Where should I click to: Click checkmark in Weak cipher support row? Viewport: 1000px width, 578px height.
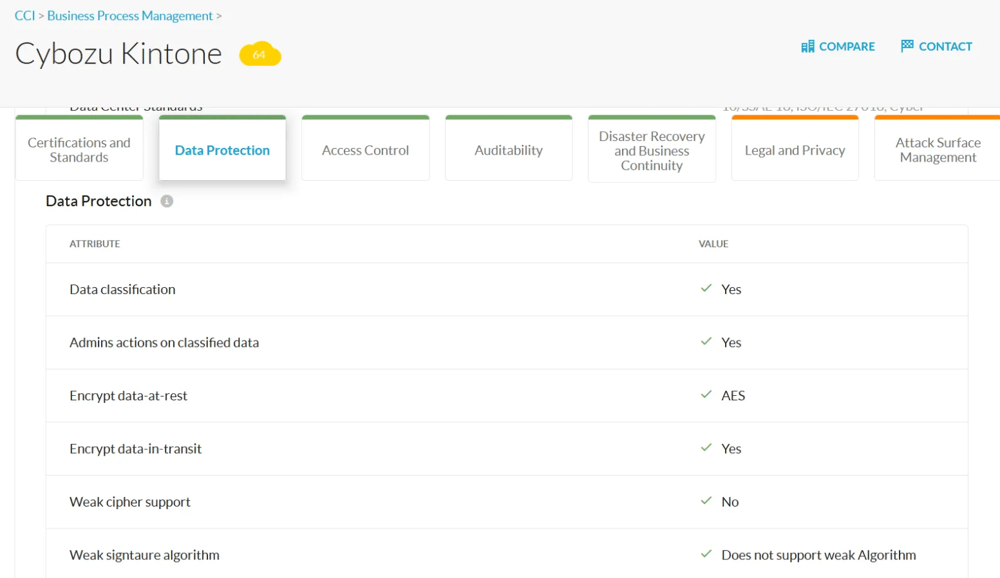coord(706,501)
